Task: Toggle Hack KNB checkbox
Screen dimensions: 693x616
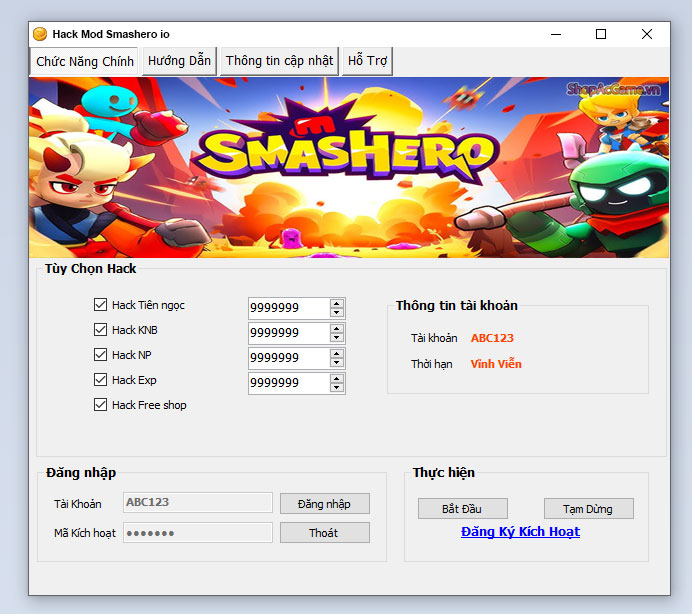Action: [100, 330]
